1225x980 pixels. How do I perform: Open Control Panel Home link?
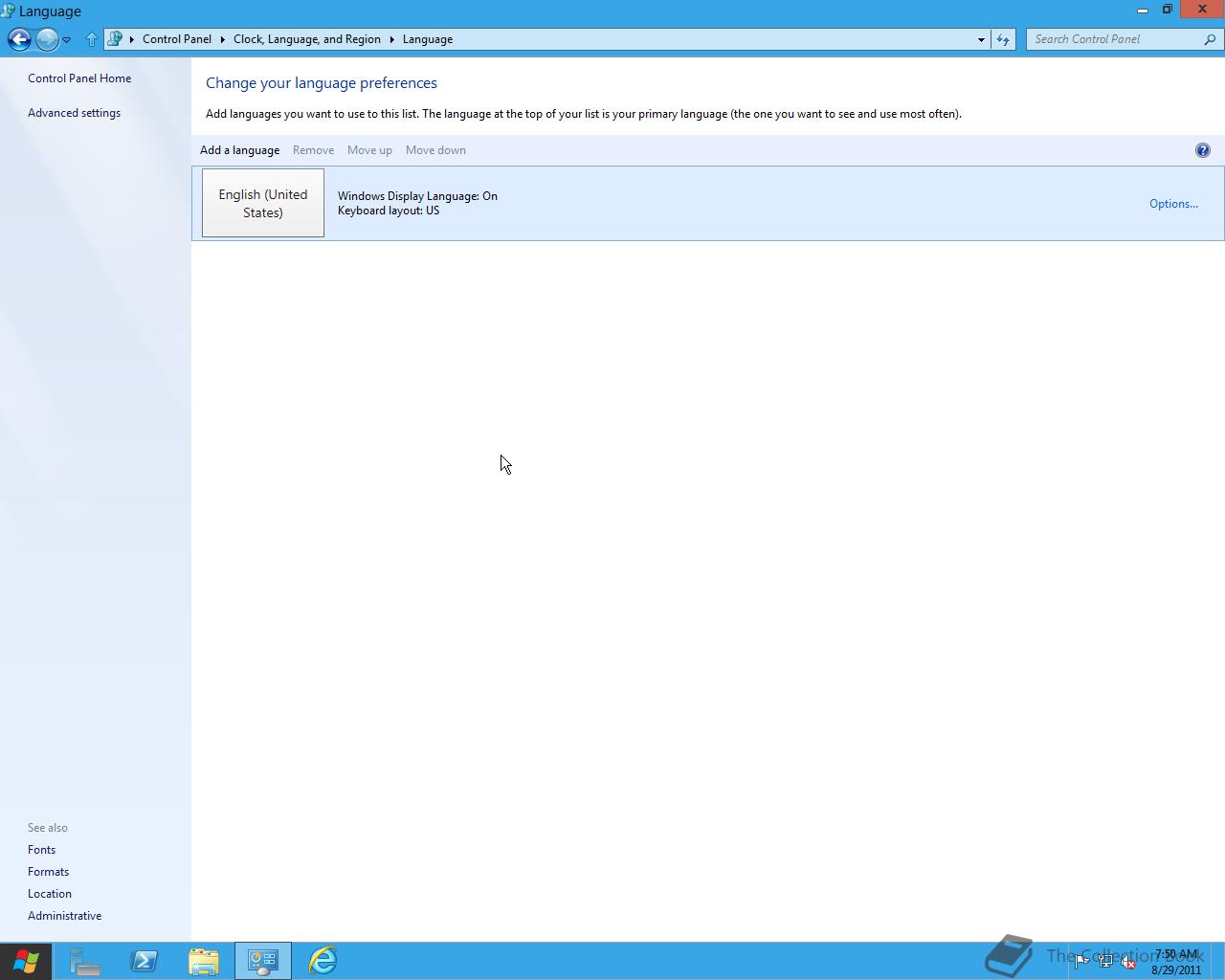pyautogui.click(x=79, y=78)
